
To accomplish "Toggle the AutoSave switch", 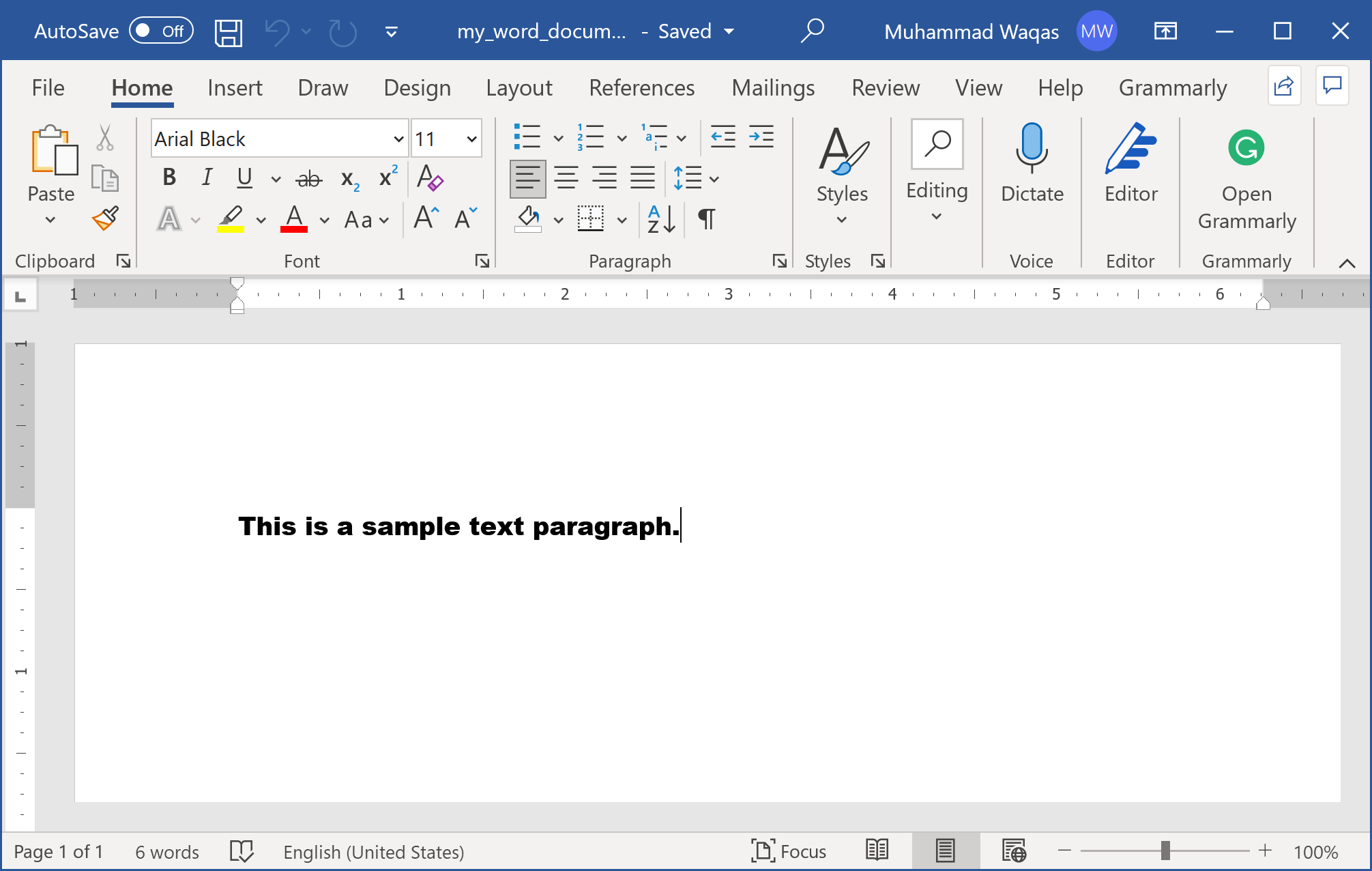I will click(x=161, y=31).
